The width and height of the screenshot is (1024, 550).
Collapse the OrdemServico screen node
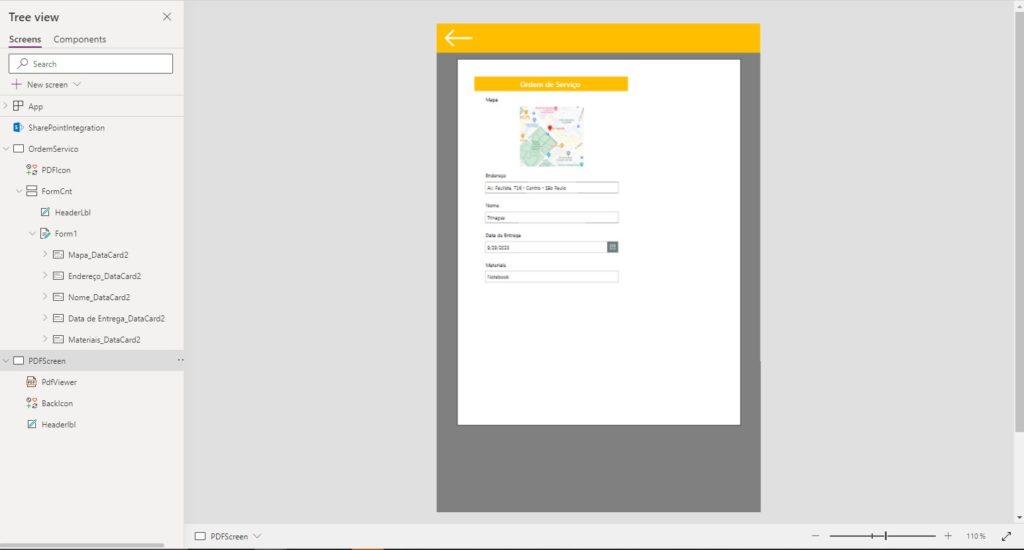(6, 149)
